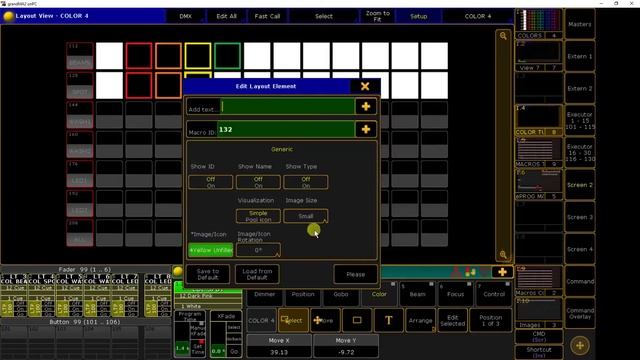The height and width of the screenshot is (360, 640).
Task: Edit the Macro ID field showing 132
Action: click(286, 129)
